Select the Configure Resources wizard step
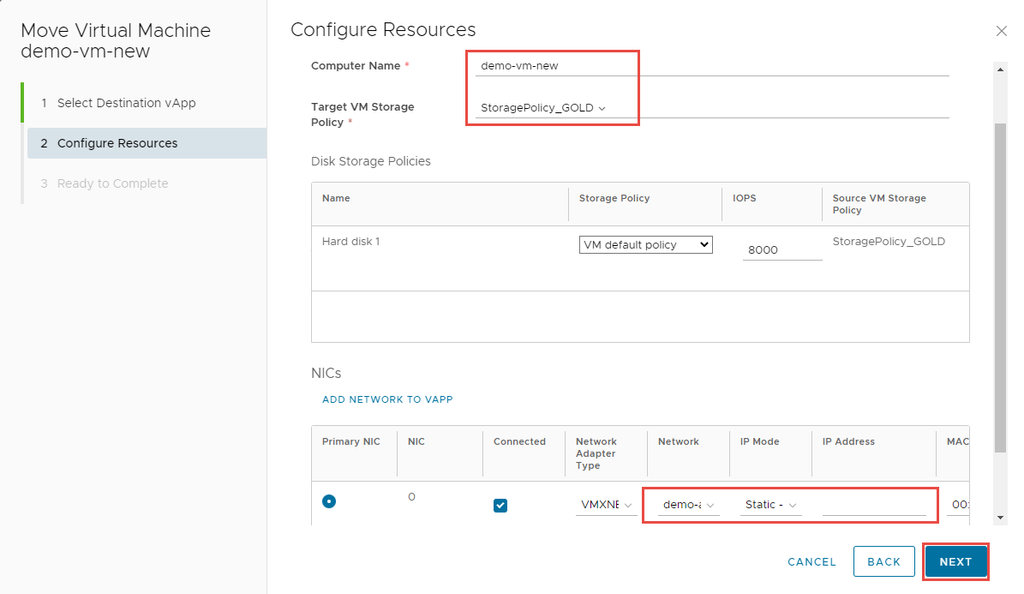This screenshot has height=594, width=1024. click(x=117, y=143)
